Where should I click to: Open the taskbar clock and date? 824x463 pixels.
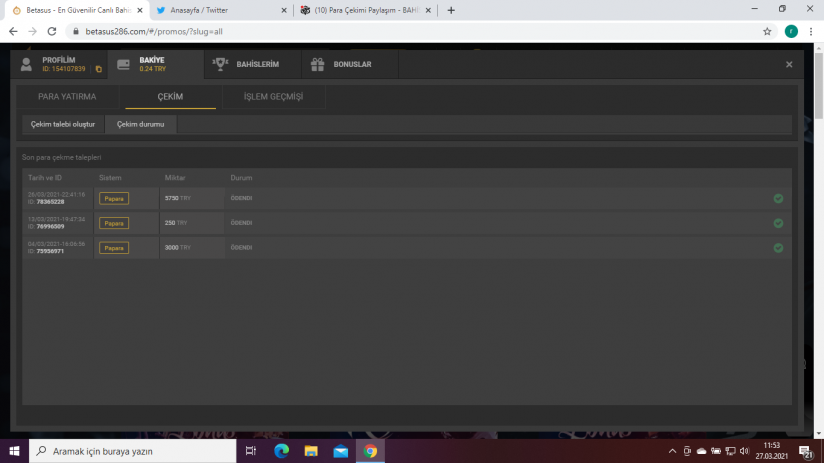click(x=772, y=451)
